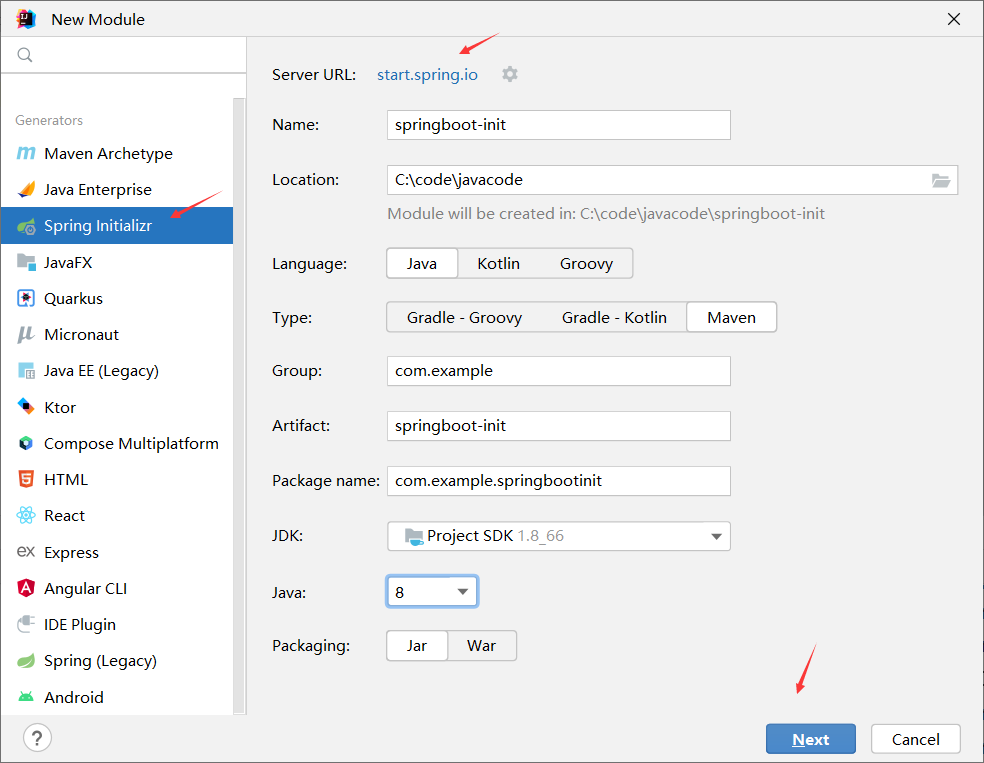Click the Quarkus generator icon
This screenshot has width=984, height=763.
click(x=26, y=298)
